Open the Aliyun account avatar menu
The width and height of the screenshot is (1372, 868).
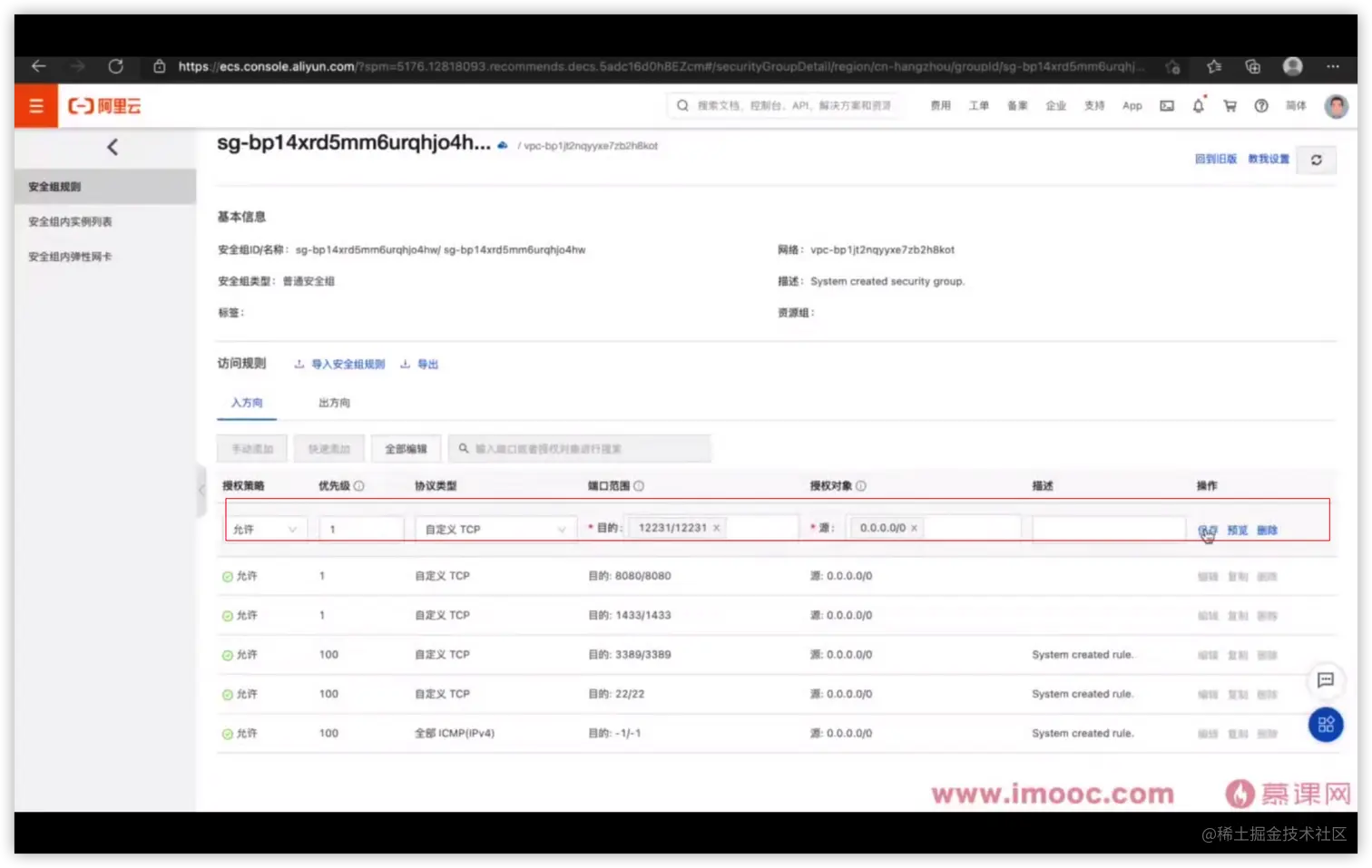click(1337, 106)
